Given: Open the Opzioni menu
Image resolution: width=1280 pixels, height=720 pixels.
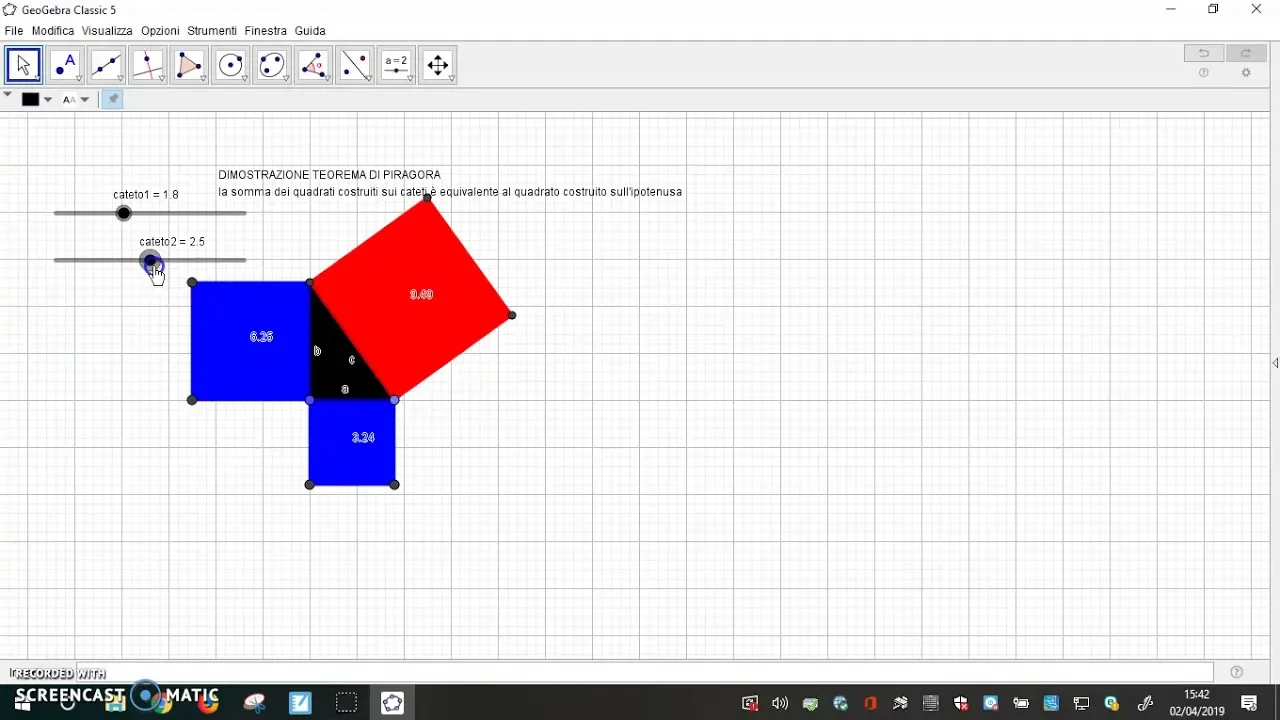Looking at the screenshot, I should pos(160,31).
